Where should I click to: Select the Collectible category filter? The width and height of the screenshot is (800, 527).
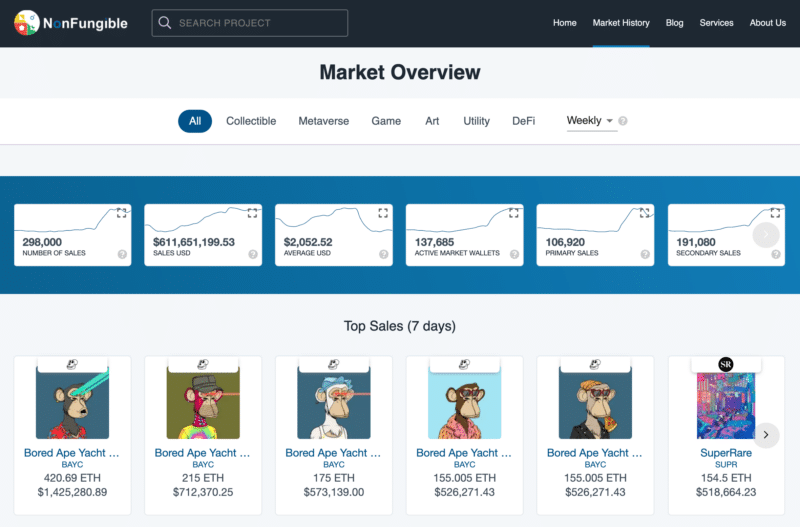pos(251,121)
